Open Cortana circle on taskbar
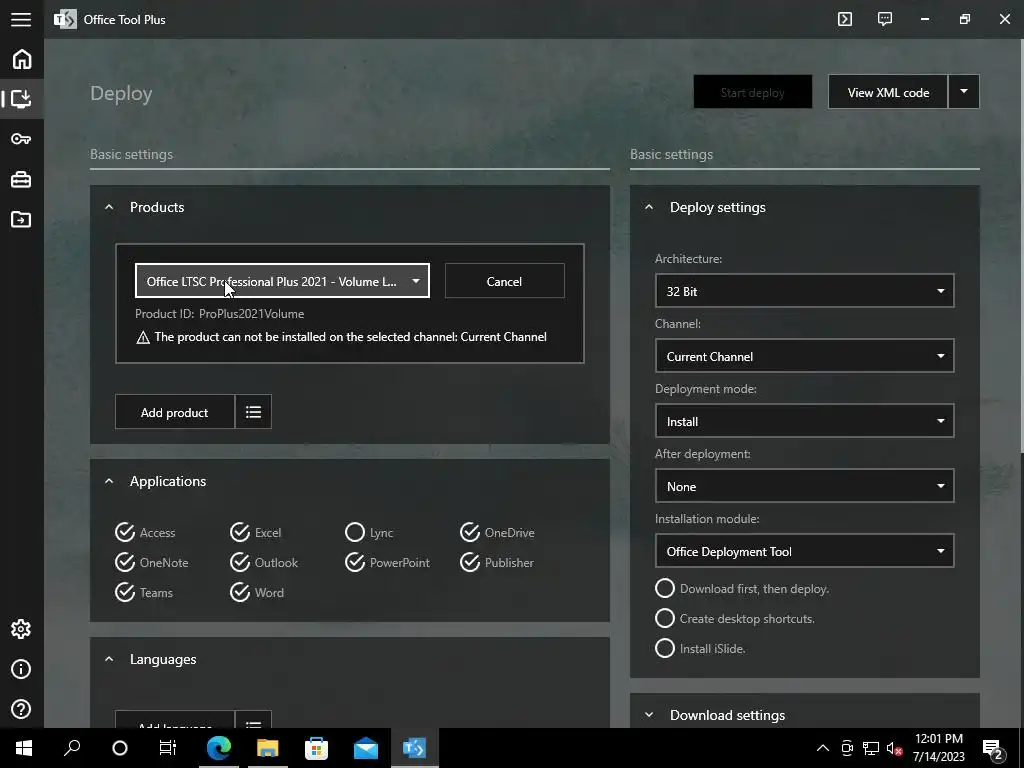 tap(120, 748)
